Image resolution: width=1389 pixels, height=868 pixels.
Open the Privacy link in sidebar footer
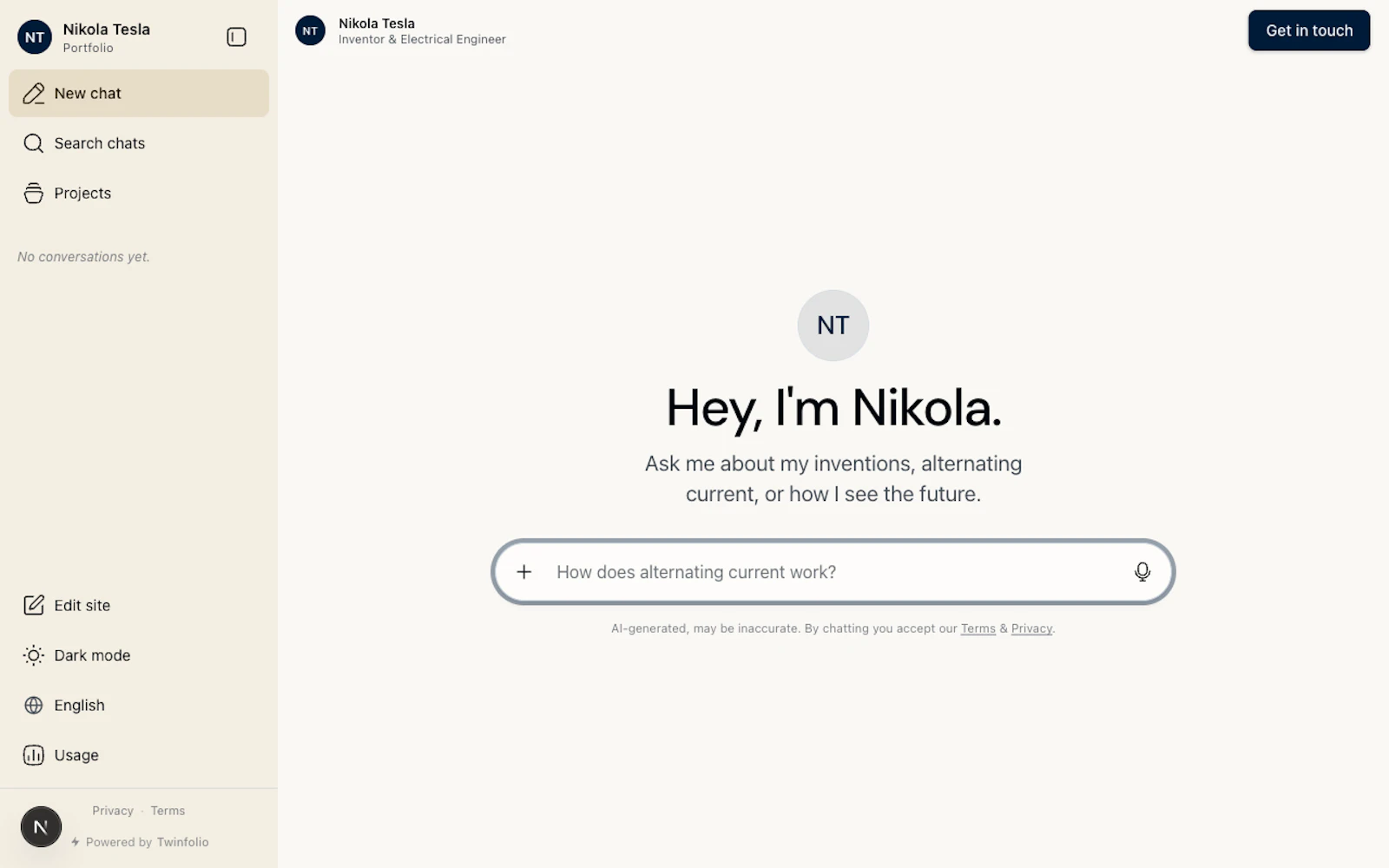[113, 811]
